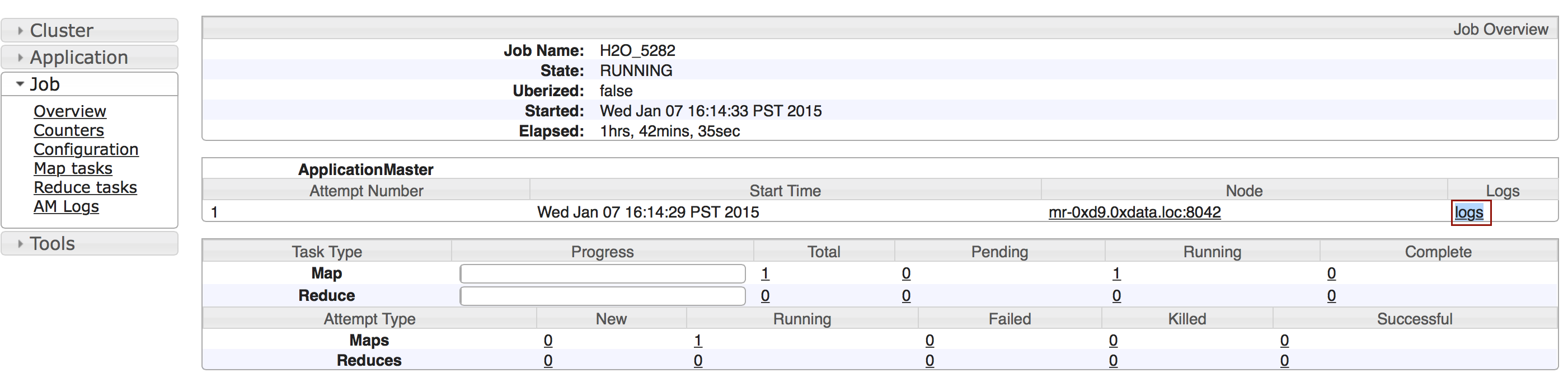Open the job Configuration link
The width and height of the screenshot is (1568, 387).
tap(86, 149)
